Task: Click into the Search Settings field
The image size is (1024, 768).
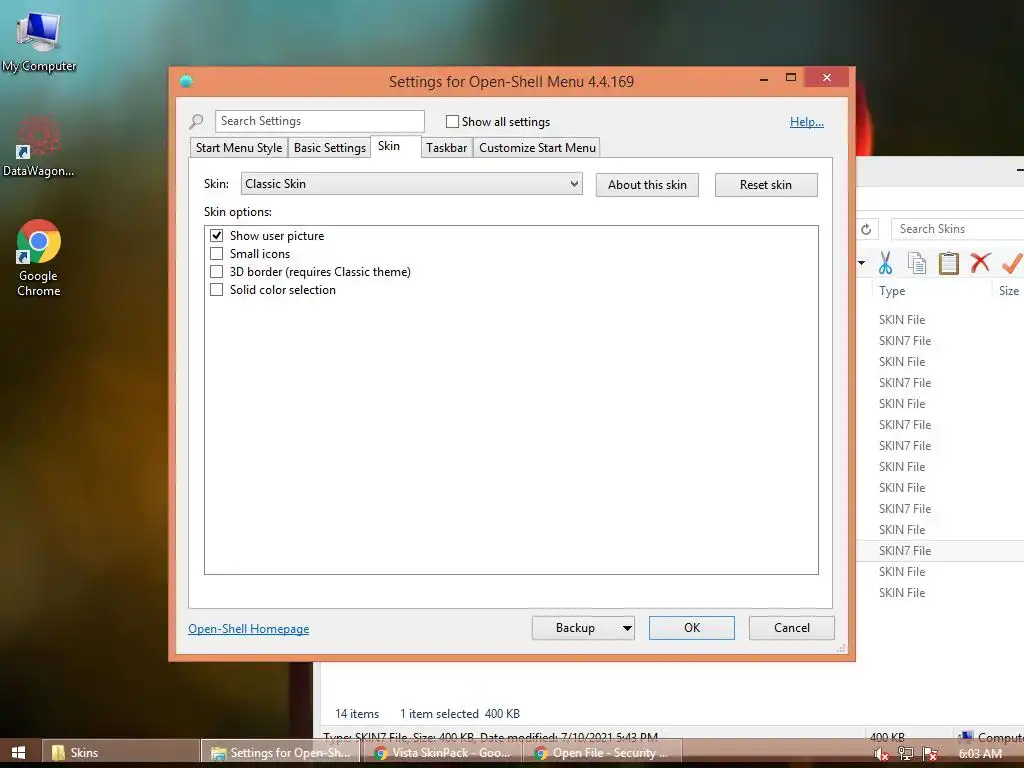Action: [320, 121]
